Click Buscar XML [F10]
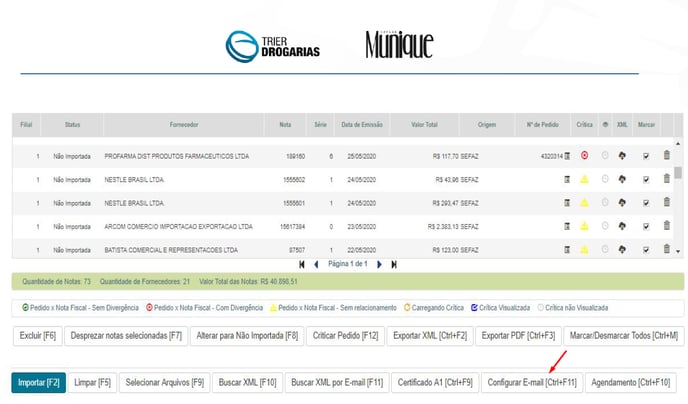Viewport: 688px width, 404px height. pyautogui.click(x=247, y=383)
